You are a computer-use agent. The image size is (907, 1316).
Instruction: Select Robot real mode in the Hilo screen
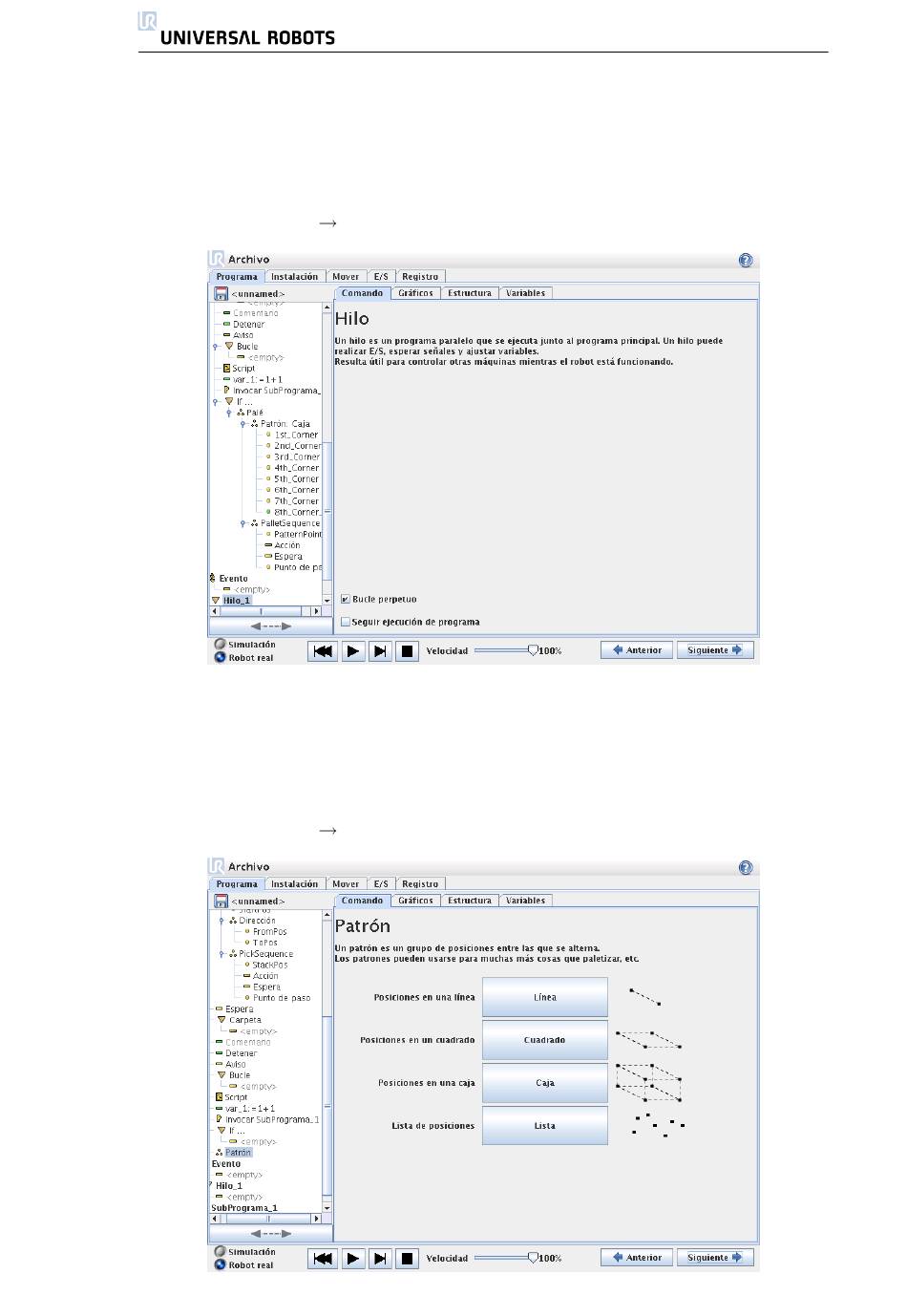[x=244, y=658]
